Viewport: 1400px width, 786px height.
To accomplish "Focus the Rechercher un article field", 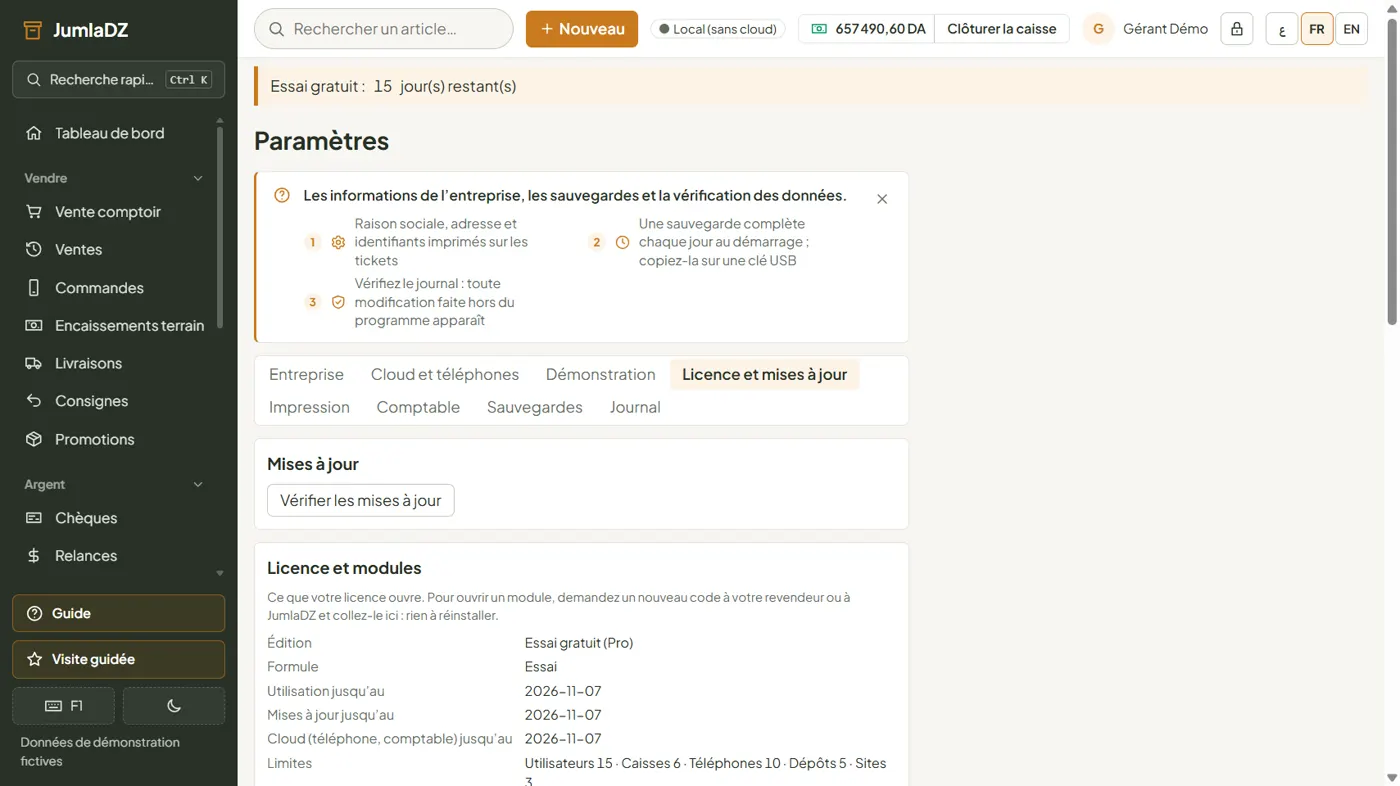I will point(384,29).
